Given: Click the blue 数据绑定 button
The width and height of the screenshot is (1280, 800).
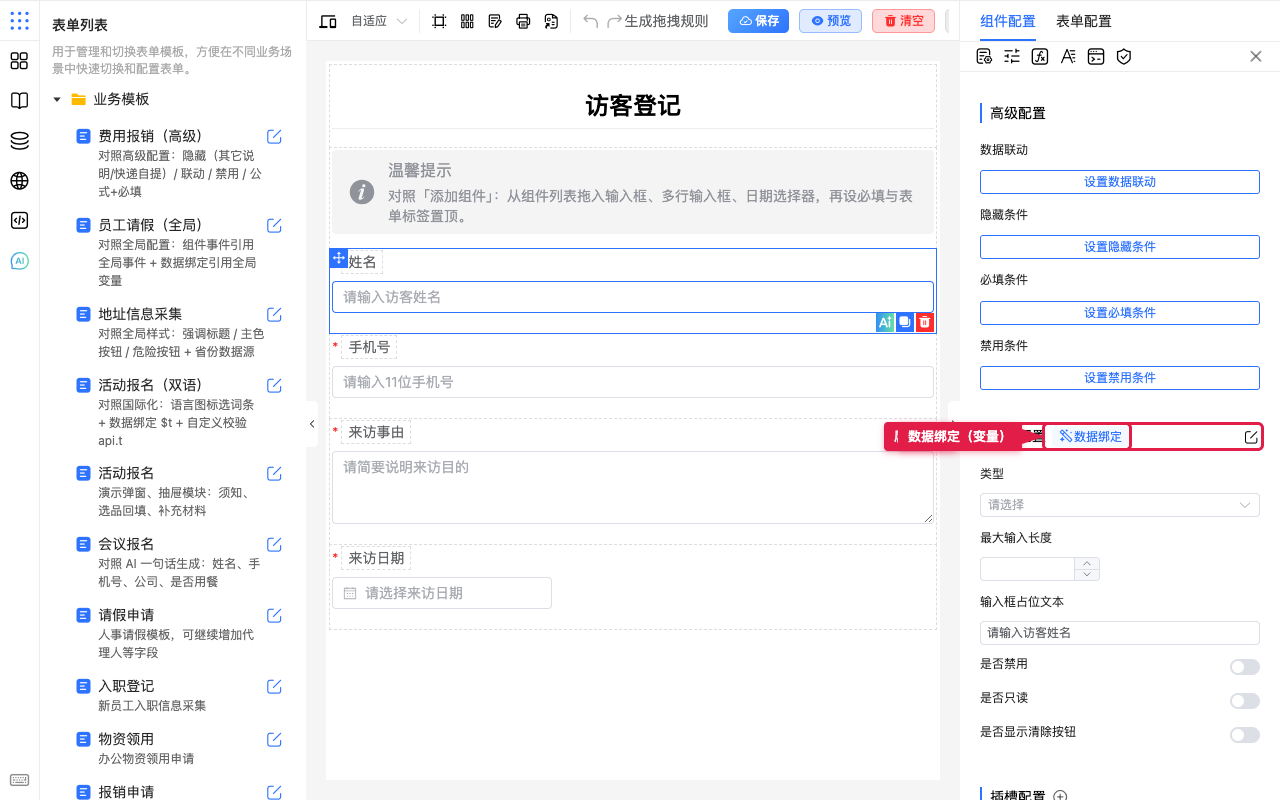Looking at the screenshot, I should pyautogui.click(x=1089, y=437).
